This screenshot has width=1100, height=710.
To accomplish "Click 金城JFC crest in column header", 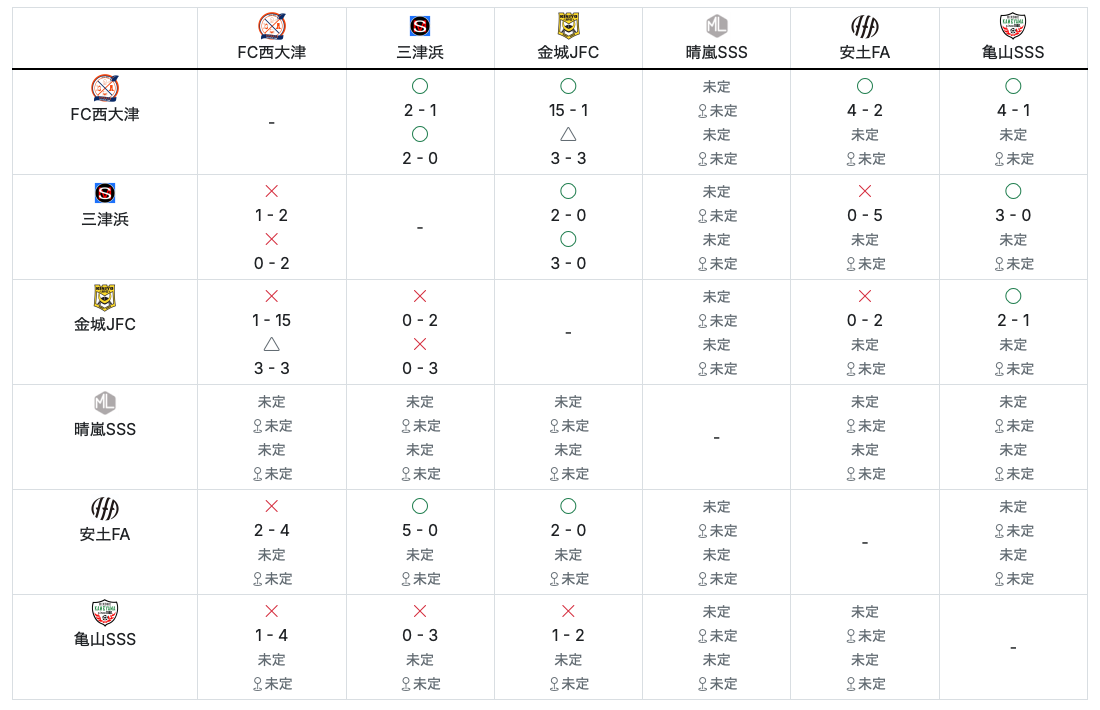I will (x=568, y=26).
